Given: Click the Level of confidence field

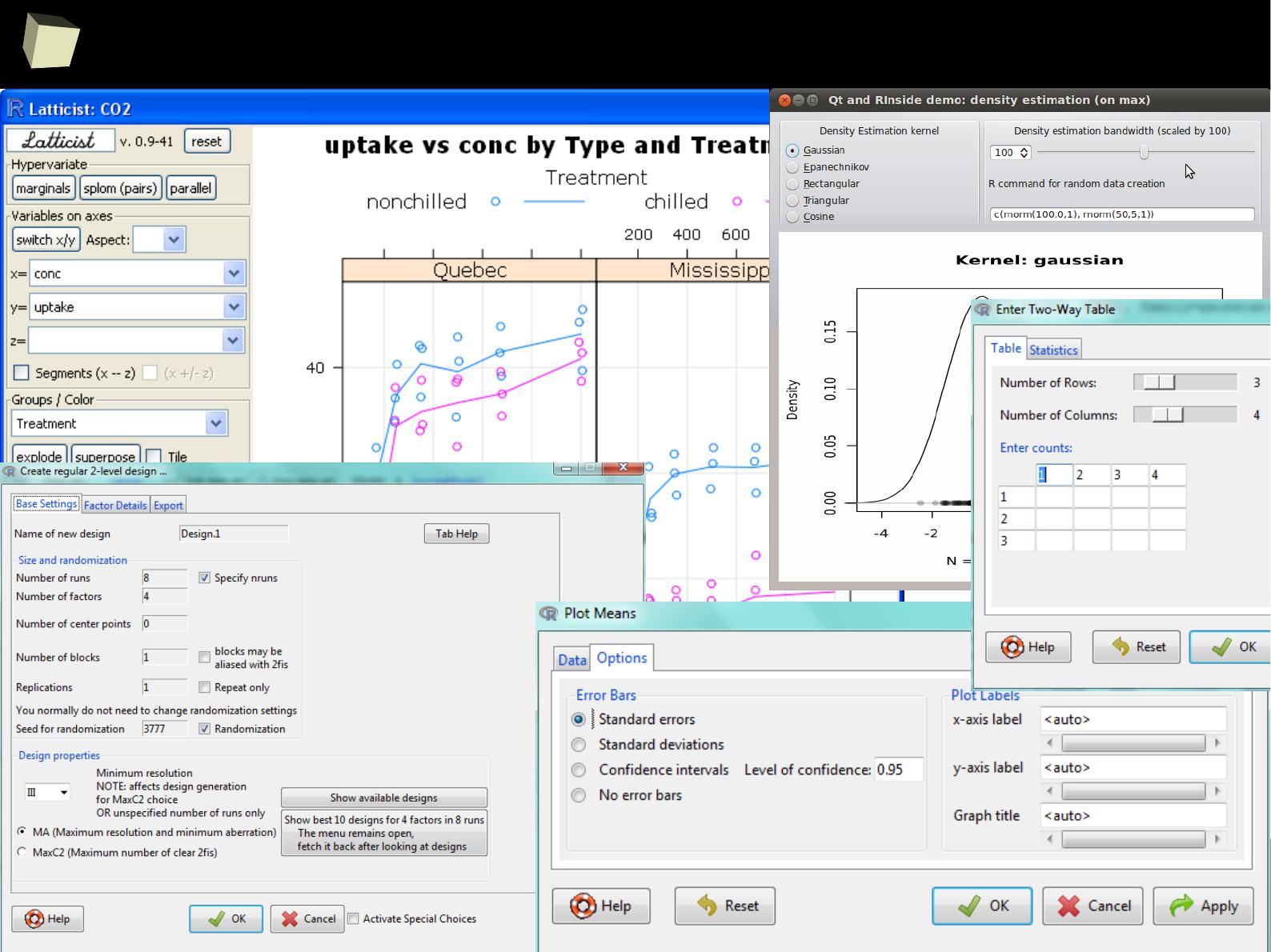Looking at the screenshot, I should click(899, 770).
